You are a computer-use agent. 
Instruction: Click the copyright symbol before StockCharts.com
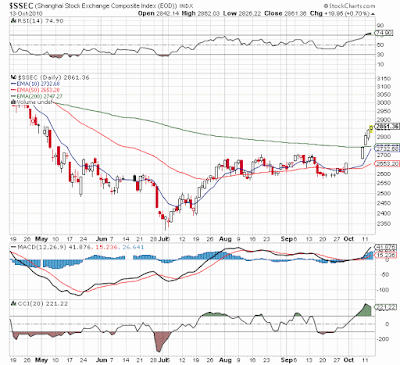click(x=326, y=6)
